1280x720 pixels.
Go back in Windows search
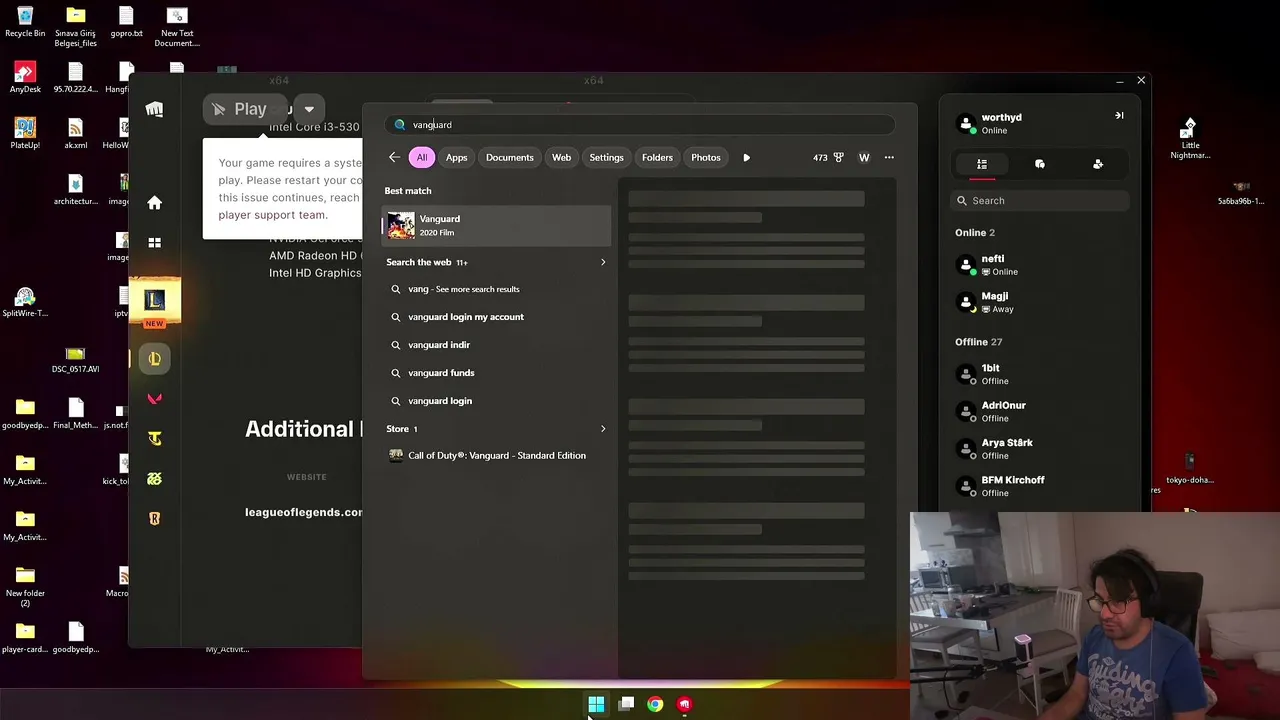click(394, 157)
